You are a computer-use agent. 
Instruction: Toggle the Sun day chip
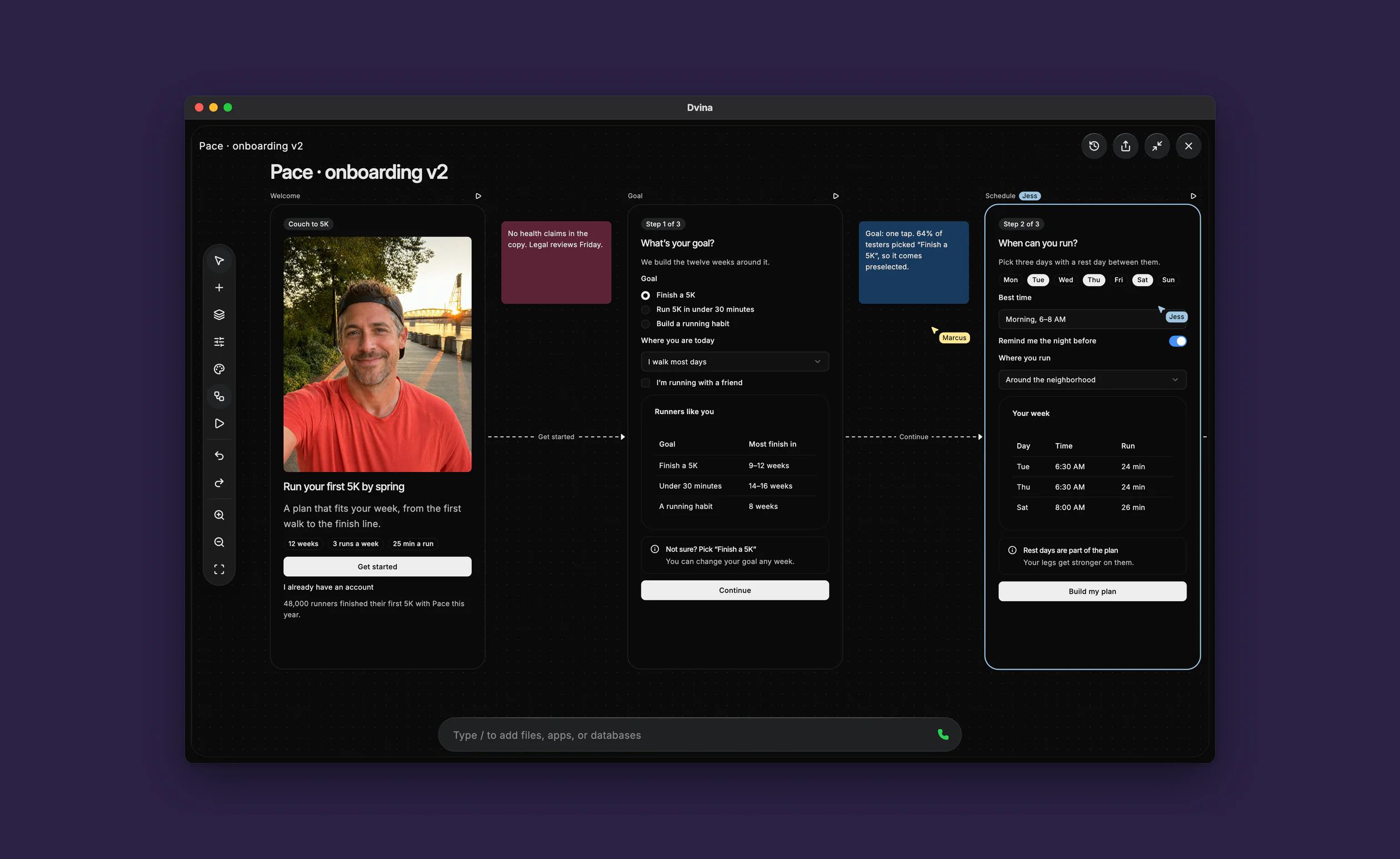[x=1168, y=280]
